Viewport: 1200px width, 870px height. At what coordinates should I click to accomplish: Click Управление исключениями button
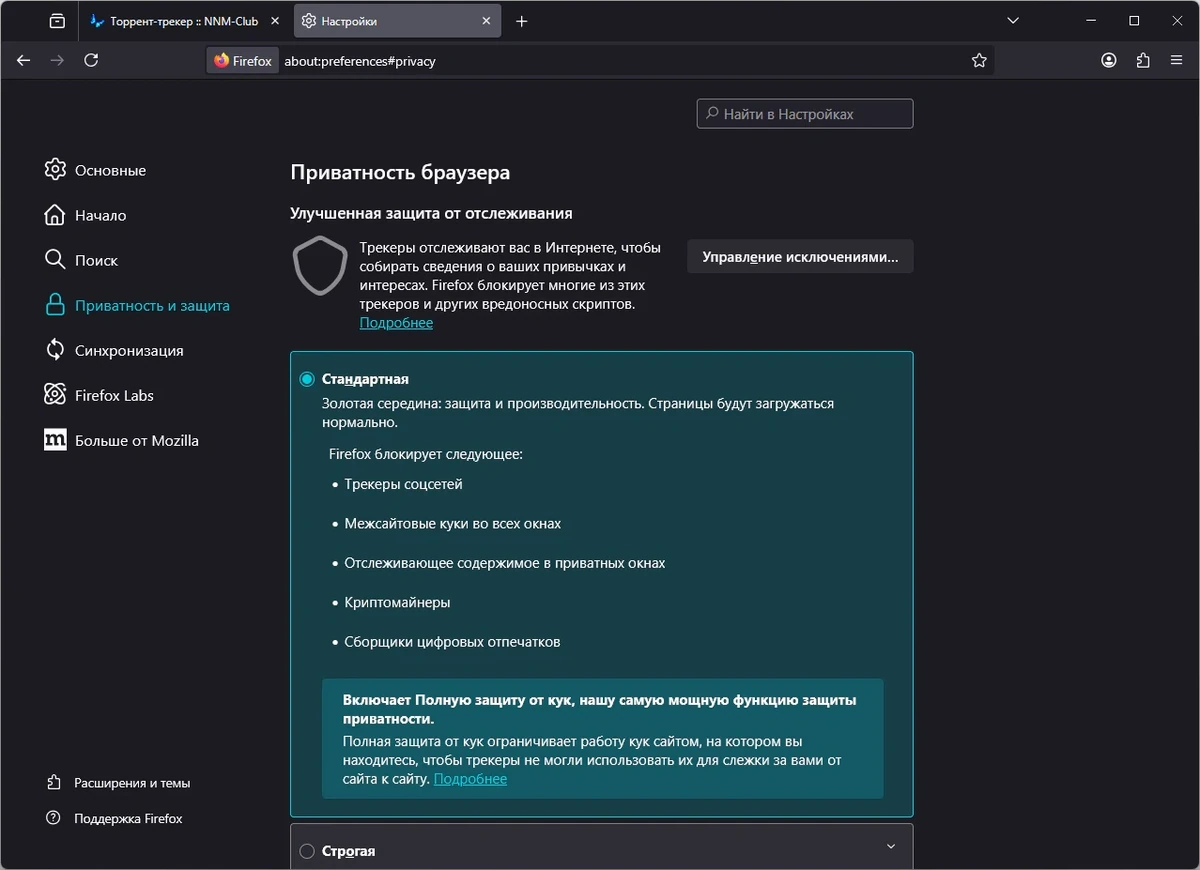800,257
